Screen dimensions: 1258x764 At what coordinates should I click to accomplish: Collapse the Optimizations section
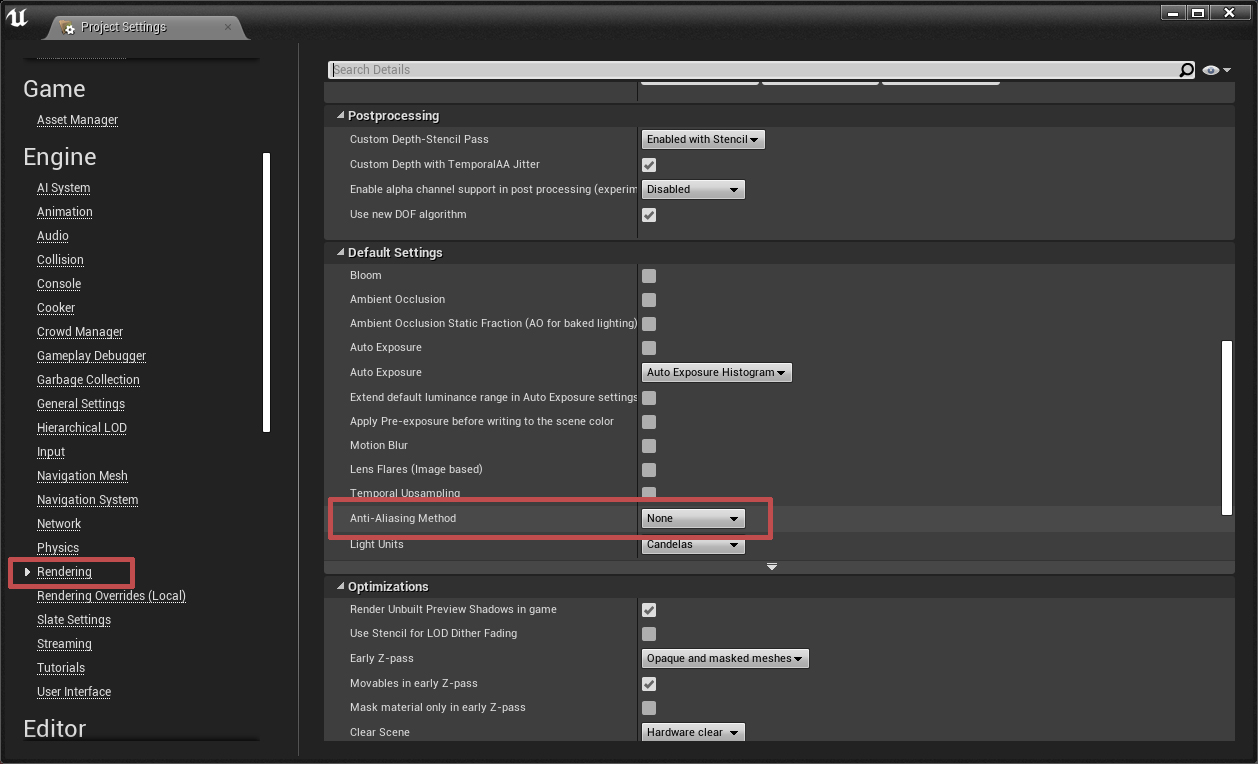341,587
